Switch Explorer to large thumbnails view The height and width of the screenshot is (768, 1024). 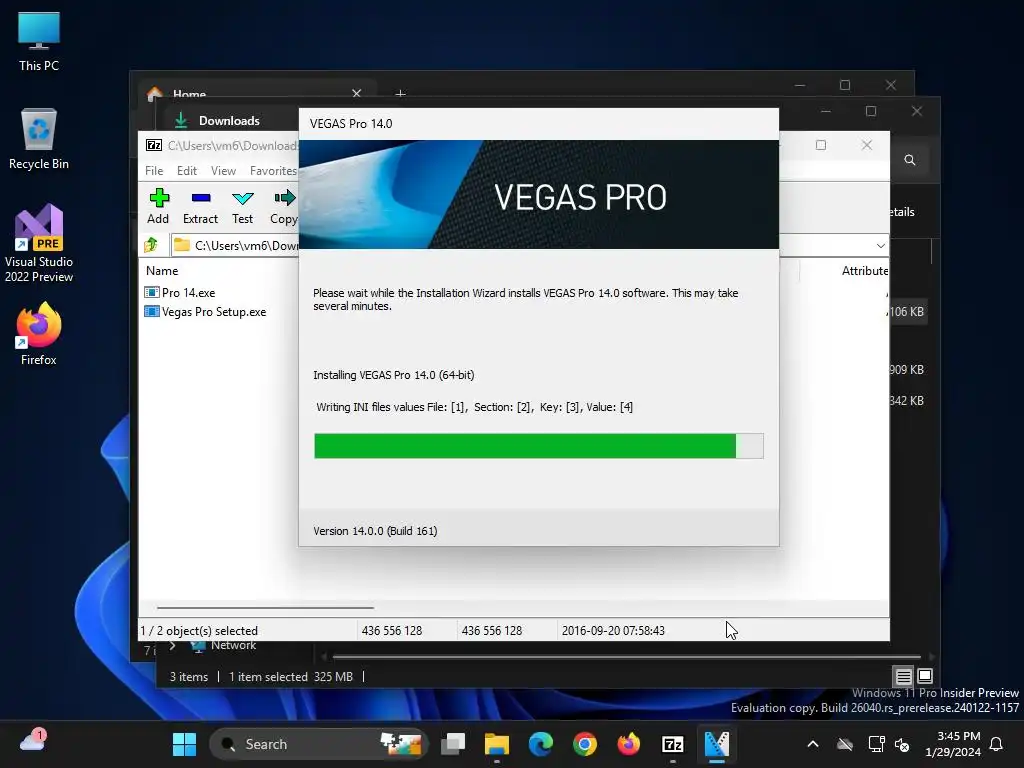click(925, 675)
